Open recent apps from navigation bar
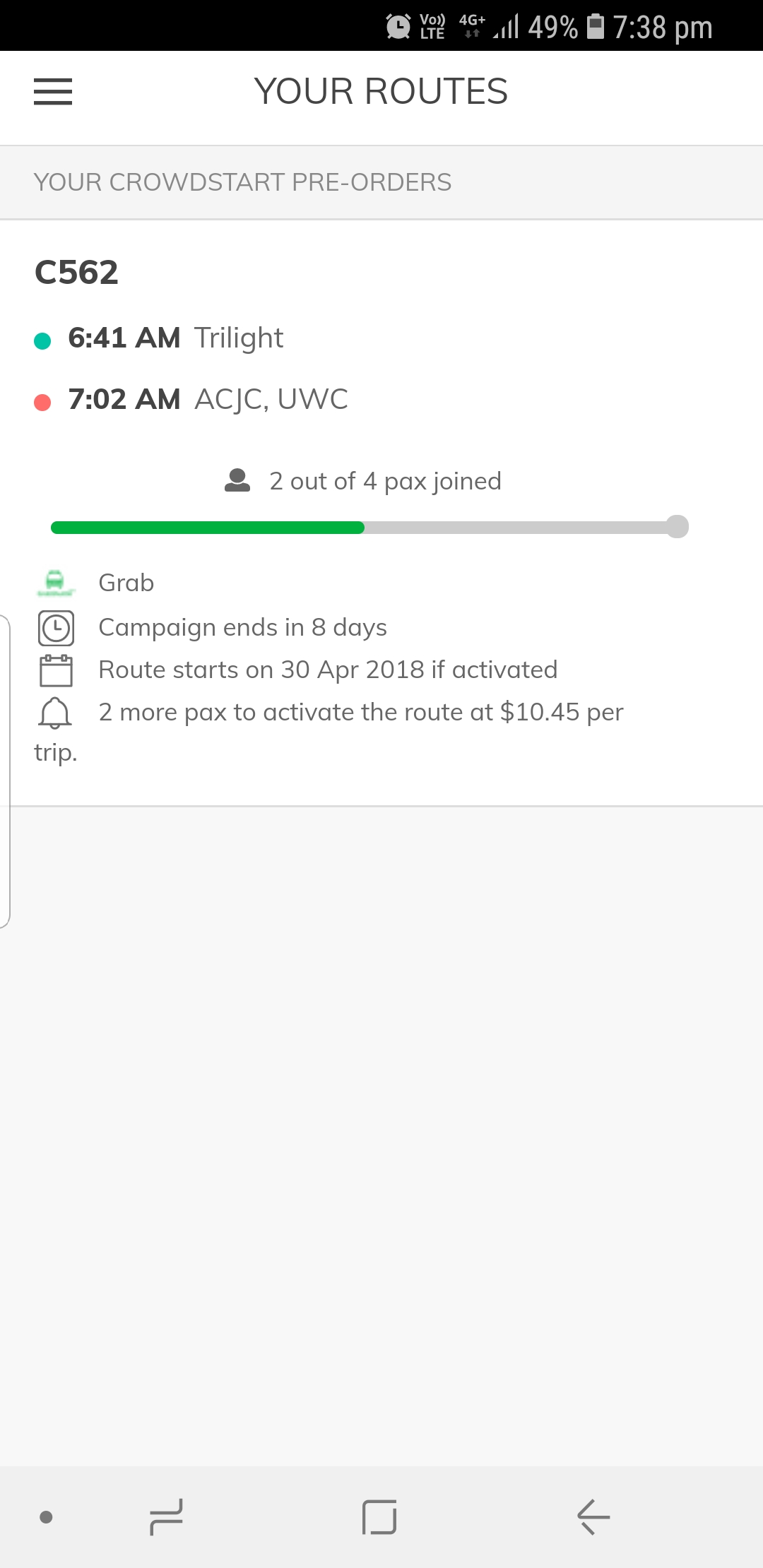Image resolution: width=763 pixels, height=1568 pixels. (167, 1516)
